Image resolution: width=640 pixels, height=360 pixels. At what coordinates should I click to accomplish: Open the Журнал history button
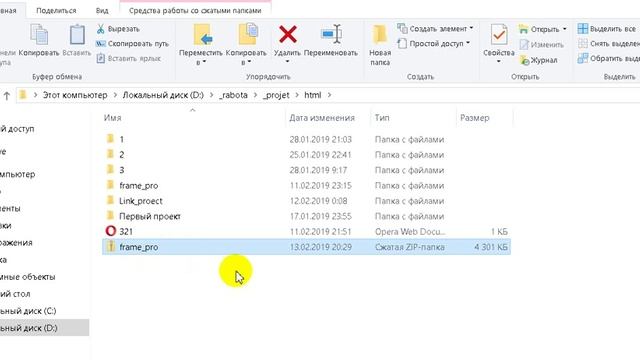click(x=538, y=60)
